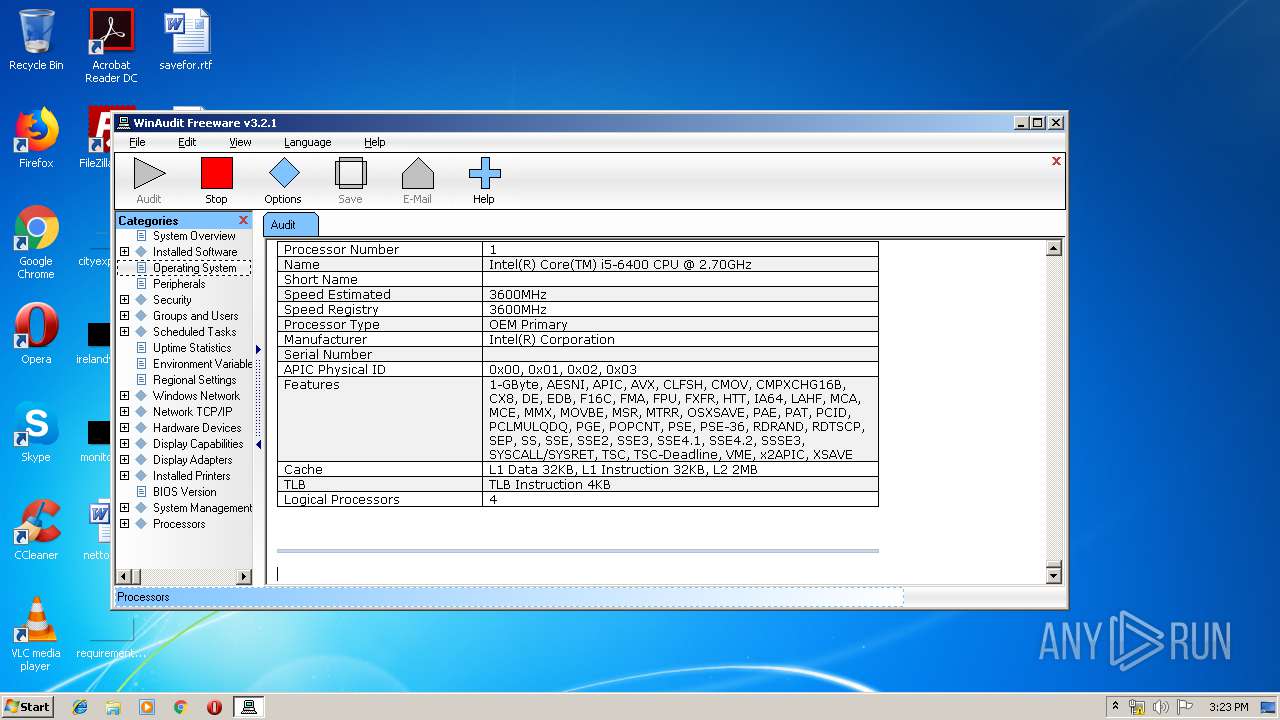Click categories horizontal scroll left arrow
Image resolution: width=1280 pixels, height=720 pixels.
pyautogui.click(x=124, y=576)
